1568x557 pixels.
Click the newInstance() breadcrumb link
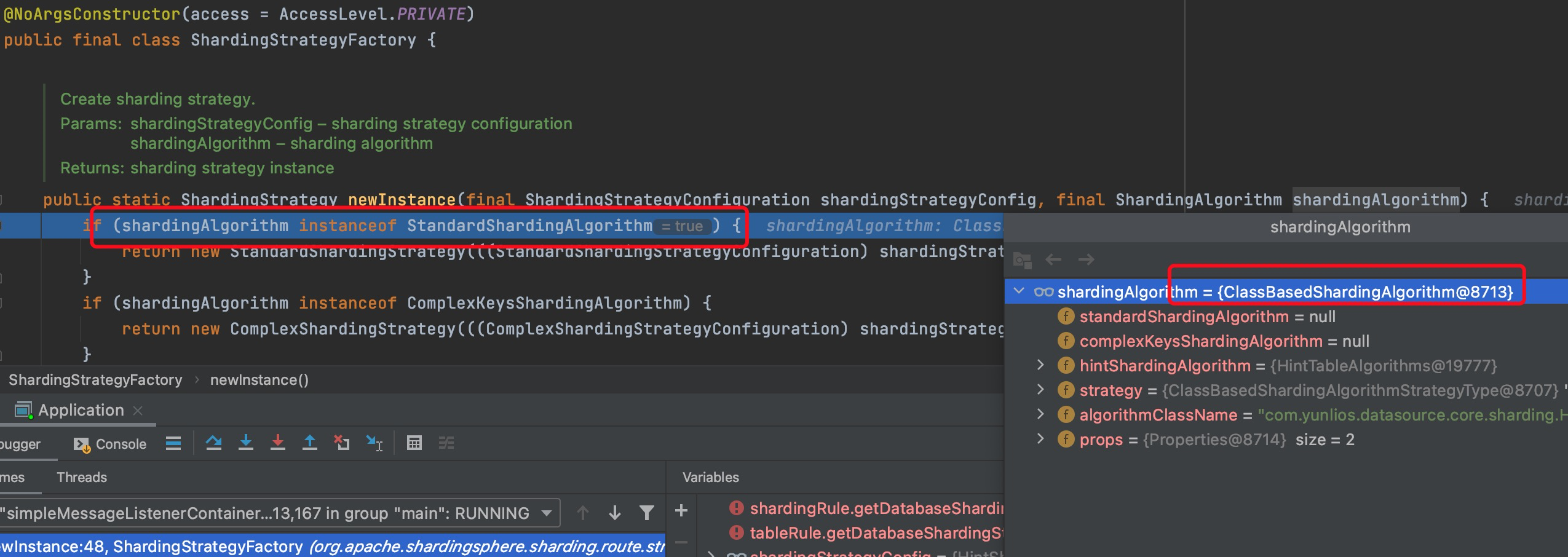coord(259,379)
